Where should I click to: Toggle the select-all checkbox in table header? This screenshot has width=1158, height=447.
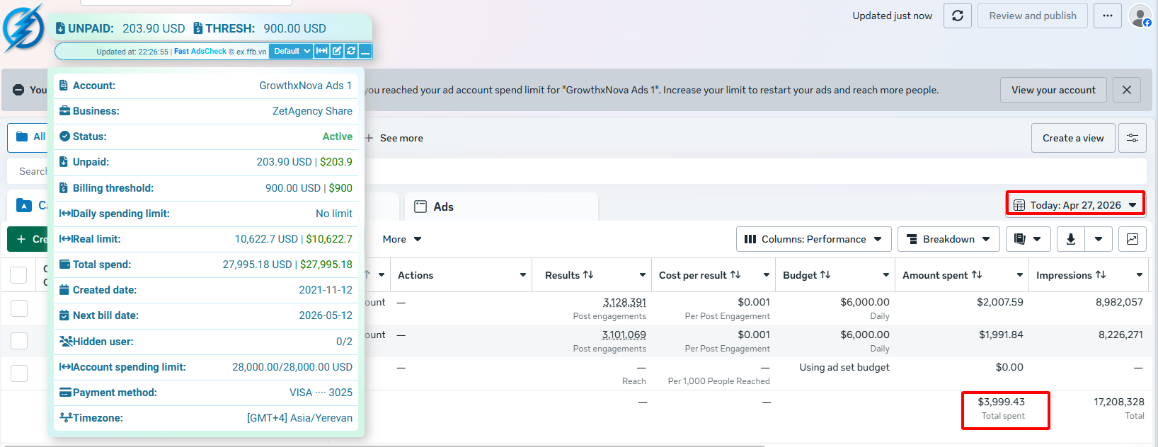(19, 275)
